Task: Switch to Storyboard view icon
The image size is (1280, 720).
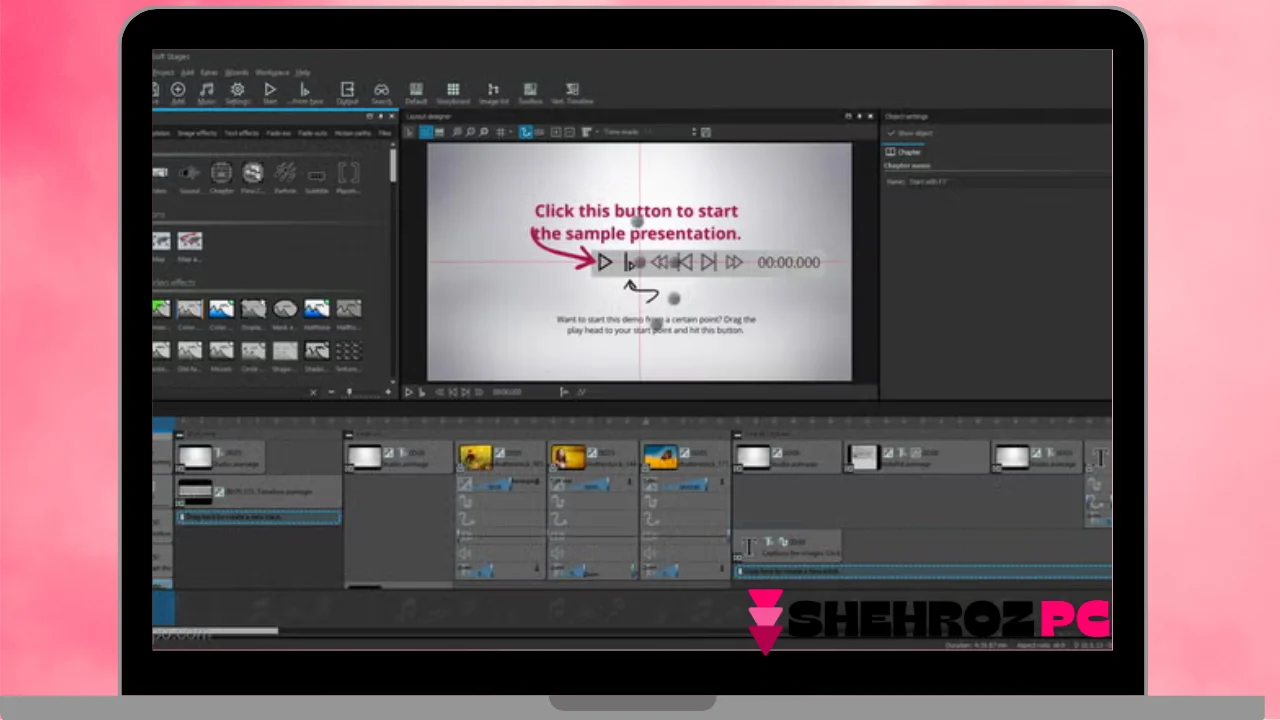Action: (x=453, y=90)
